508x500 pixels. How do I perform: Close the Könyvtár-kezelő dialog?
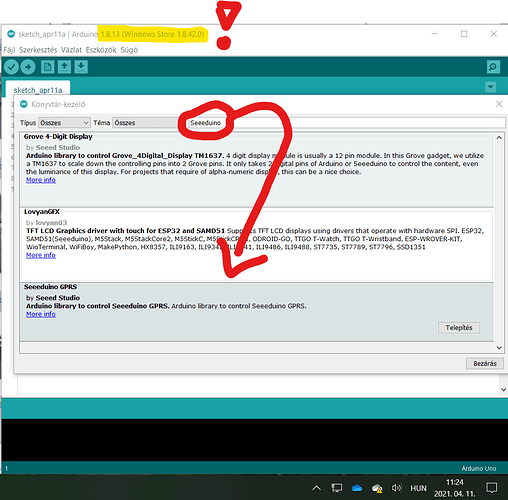(499, 104)
